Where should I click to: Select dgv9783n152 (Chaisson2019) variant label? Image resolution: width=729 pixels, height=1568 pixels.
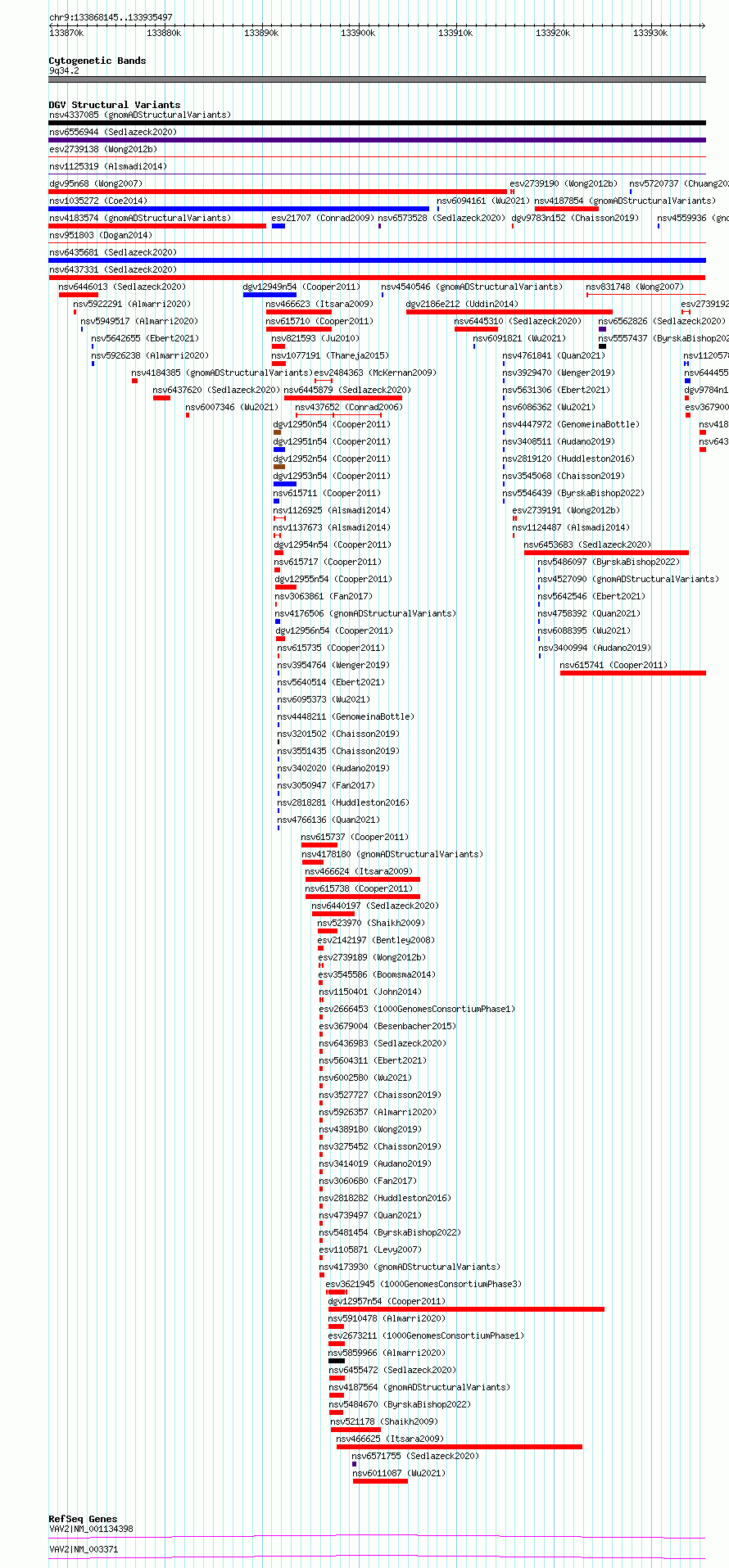[x=575, y=218]
